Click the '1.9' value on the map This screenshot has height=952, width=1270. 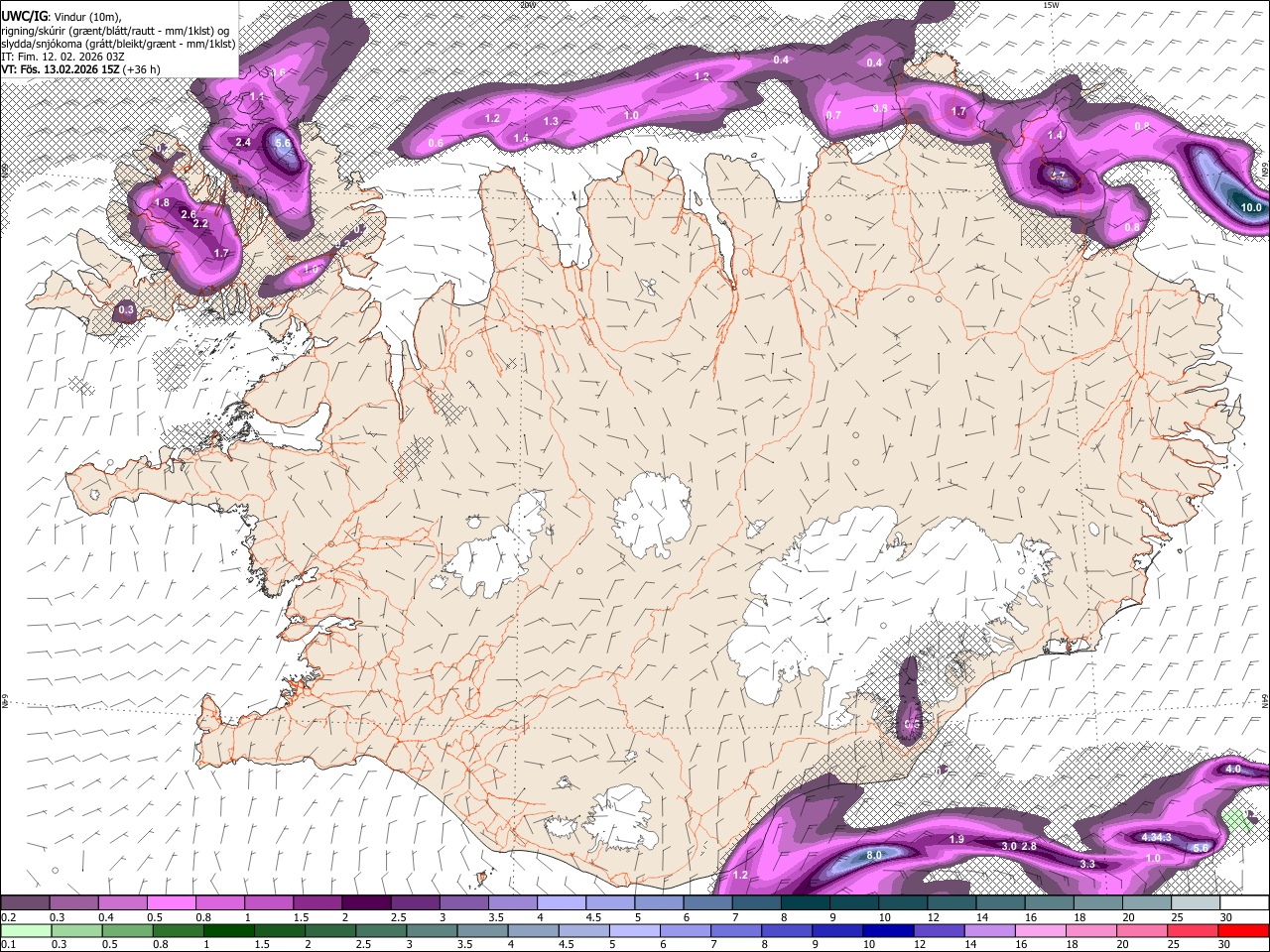pos(956,840)
